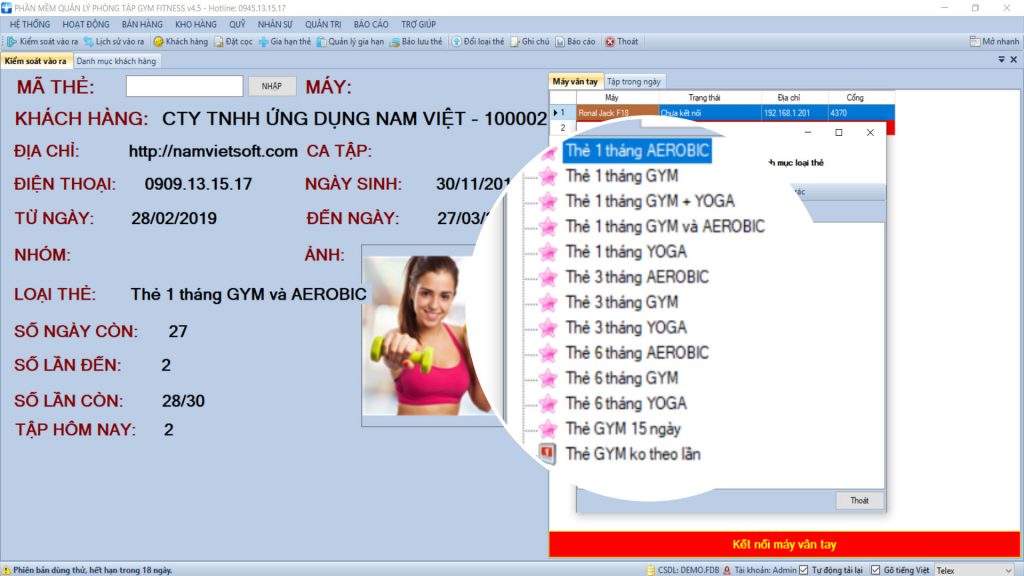Click the Đổi loại thẻ toolbar icon

tap(478, 42)
